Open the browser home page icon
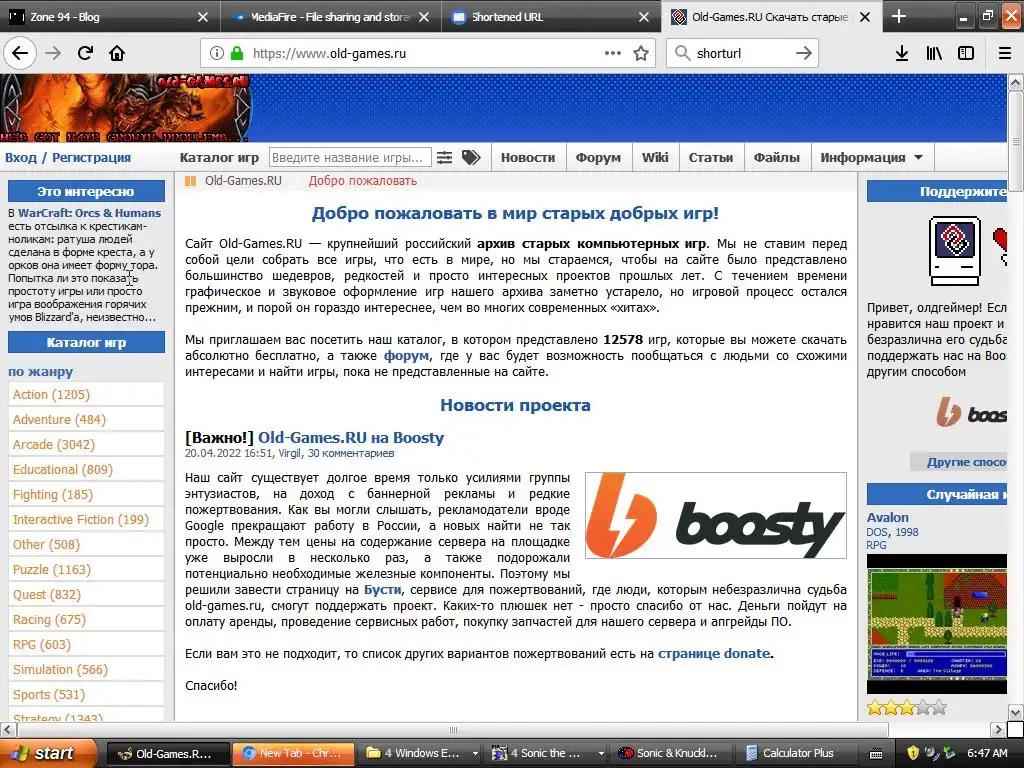This screenshot has width=1024, height=768. (117, 53)
